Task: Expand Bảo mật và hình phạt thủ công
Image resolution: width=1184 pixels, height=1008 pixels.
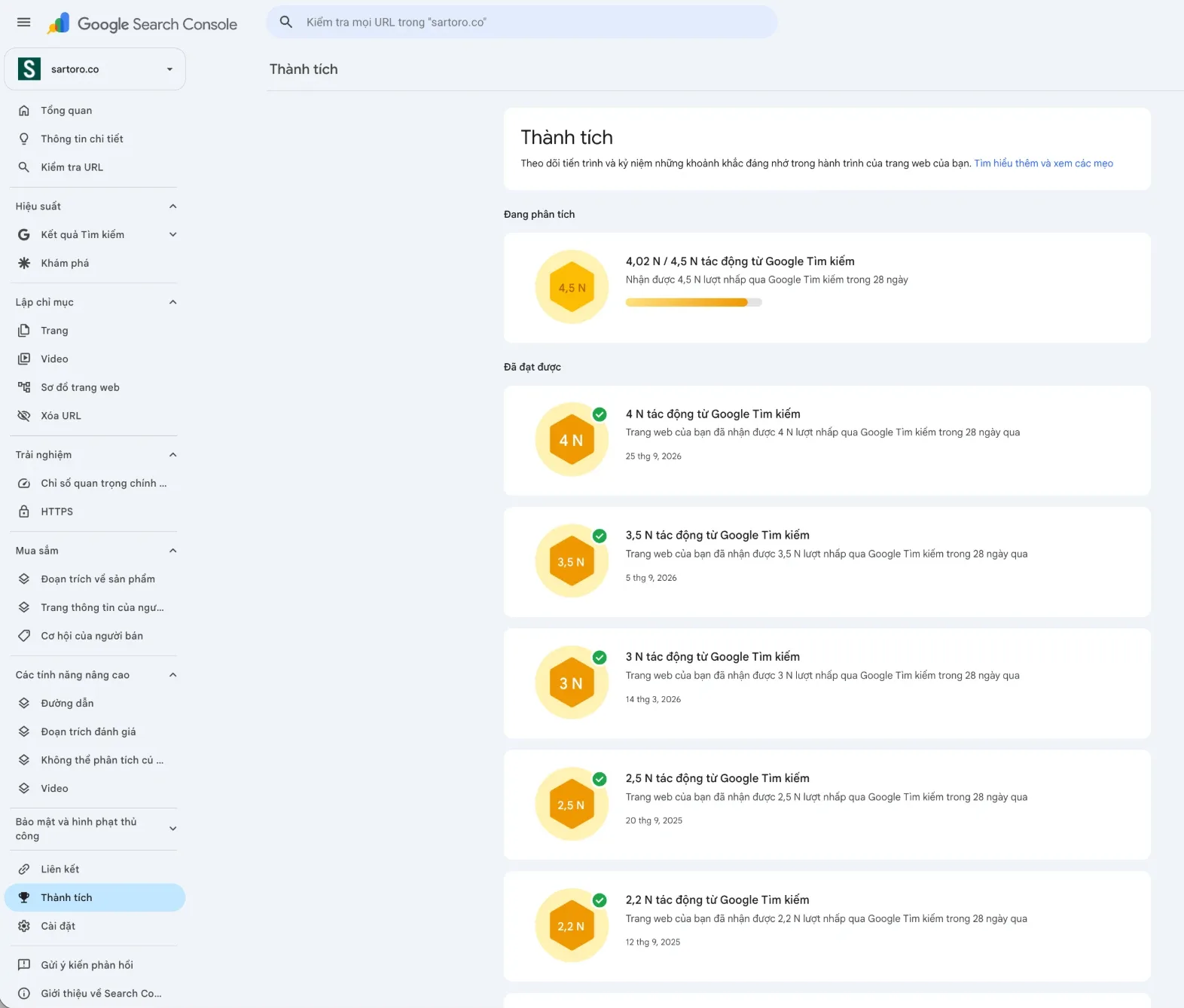Action: [x=173, y=829]
